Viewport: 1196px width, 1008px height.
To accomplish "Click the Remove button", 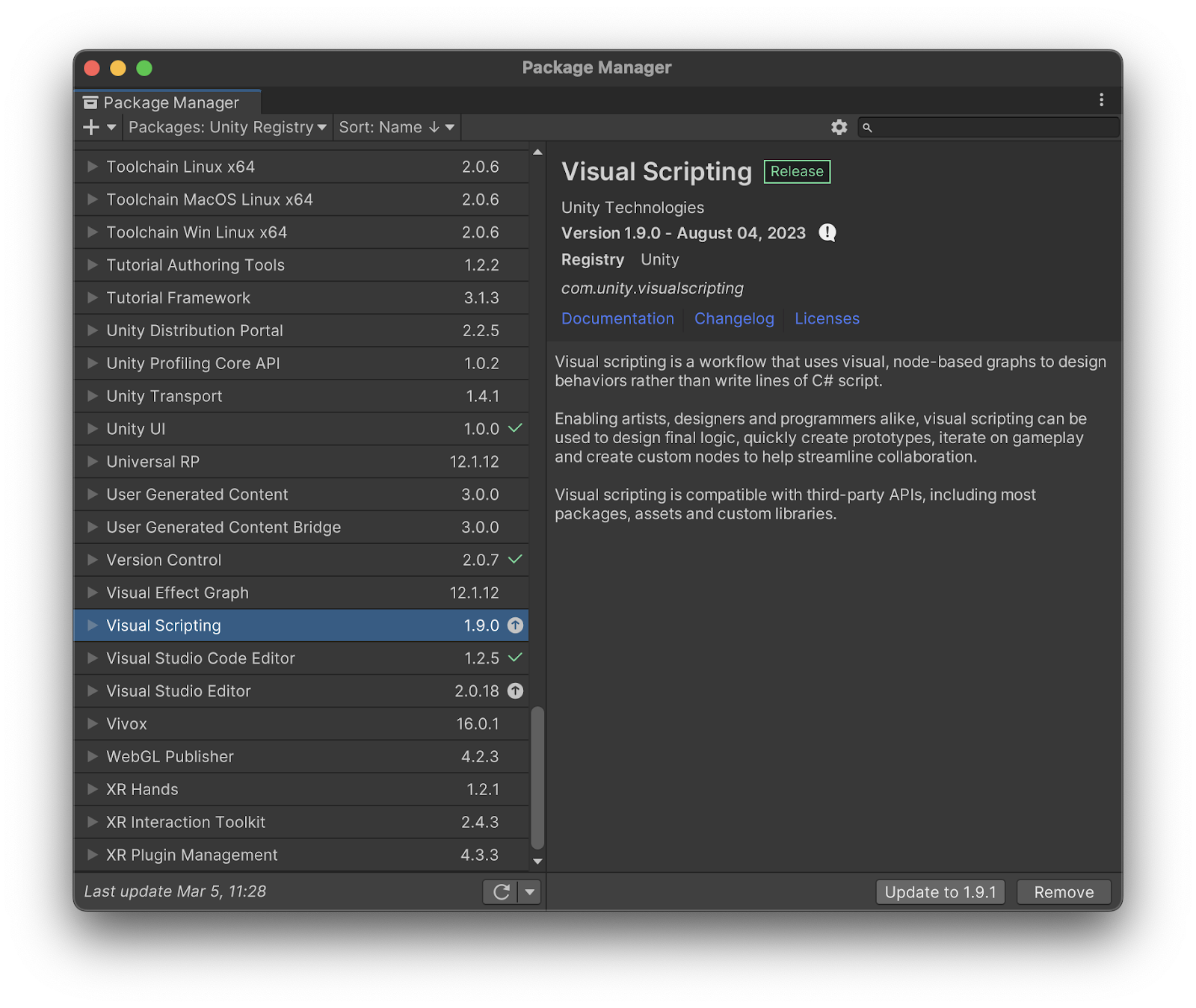I will pyautogui.click(x=1064, y=892).
